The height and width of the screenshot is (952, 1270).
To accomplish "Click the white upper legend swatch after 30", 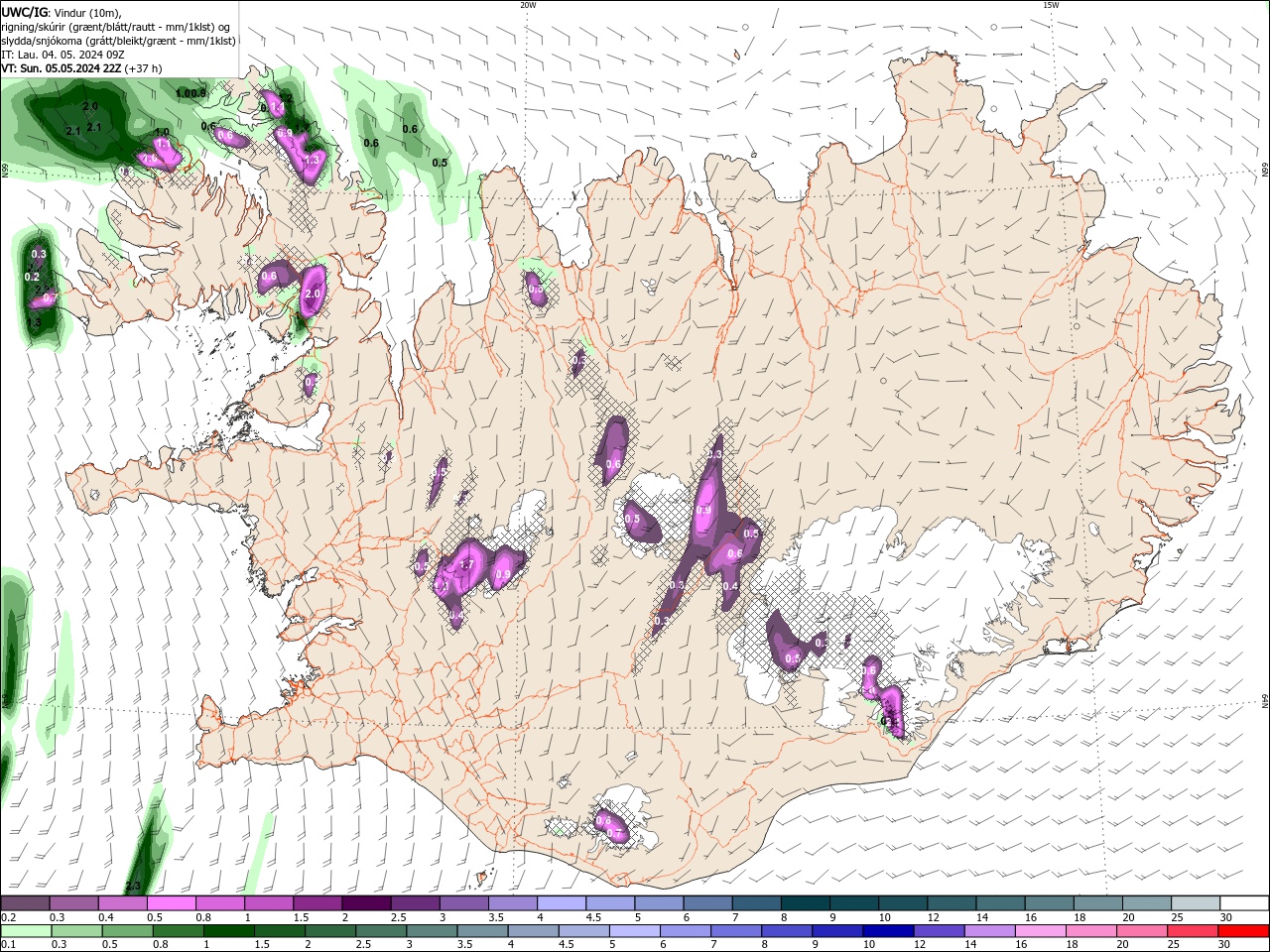I will coord(1245,903).
